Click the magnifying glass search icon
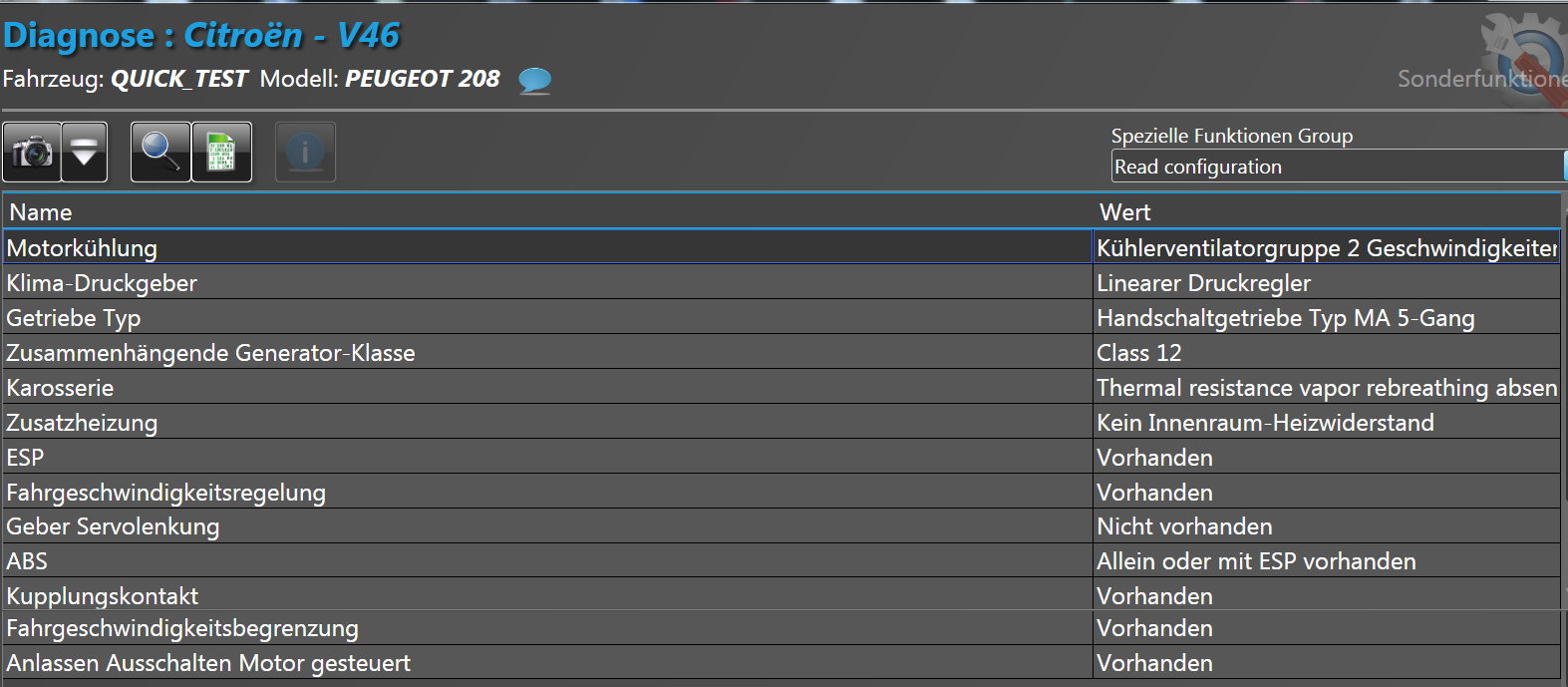This screenshot has width=1568, height=687. (160, 153)
